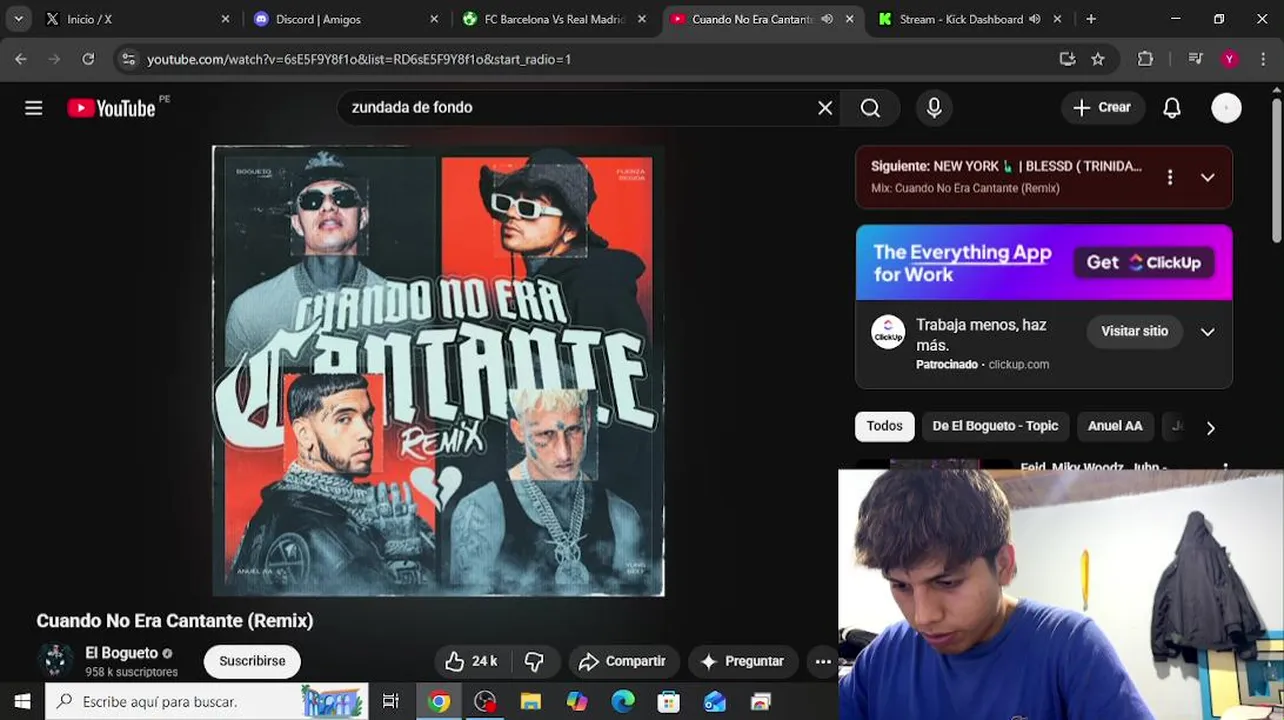Open Windows Start menu
This screenshot has width=1284, height=720.
click(22, 701)
